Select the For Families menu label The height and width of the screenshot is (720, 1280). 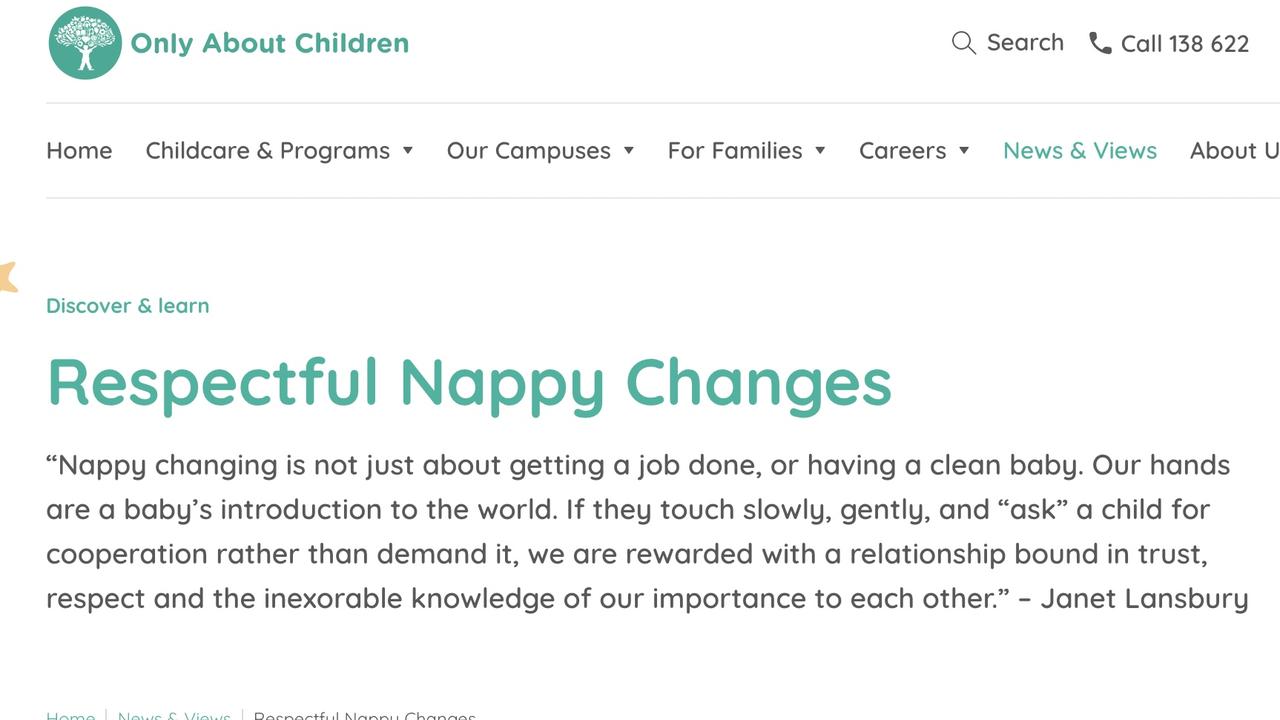click(x=735, y=151)
